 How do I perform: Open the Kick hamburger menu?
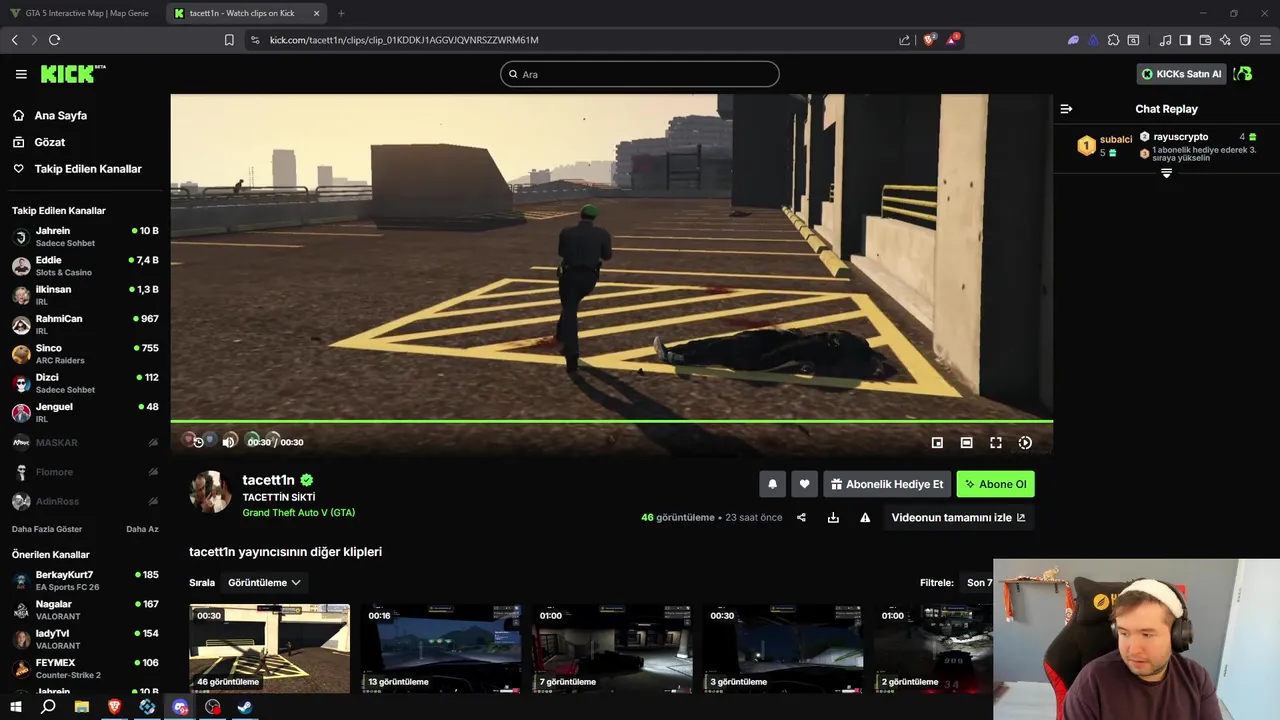pyautogui.click(x=21, y=74)
